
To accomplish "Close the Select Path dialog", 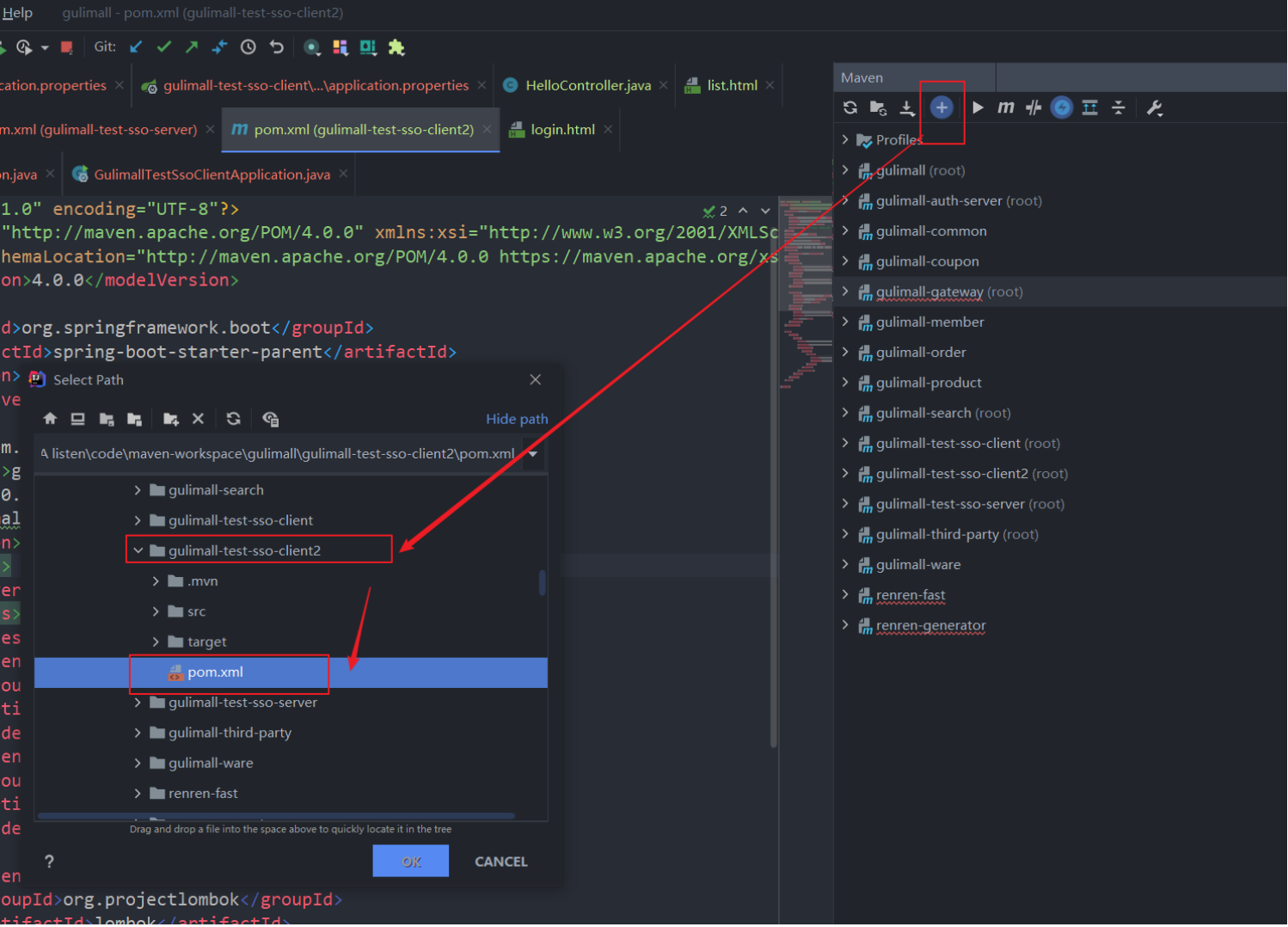I will [x=536, y=379].
